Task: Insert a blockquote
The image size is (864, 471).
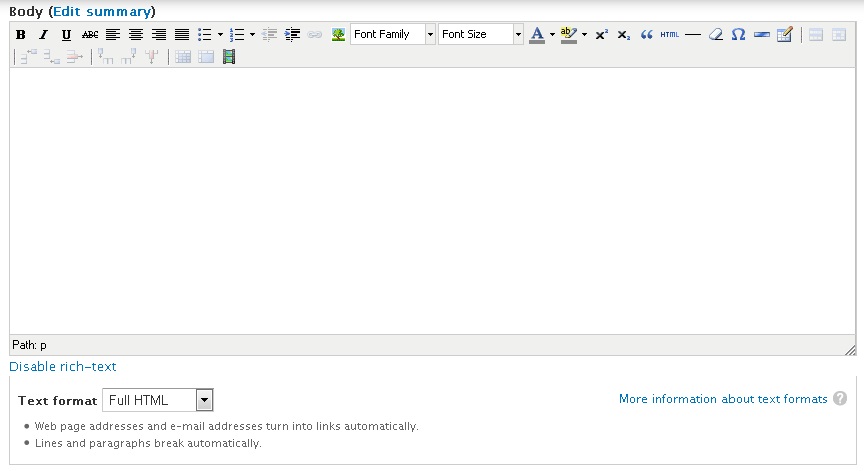Action: click(646, 35)
